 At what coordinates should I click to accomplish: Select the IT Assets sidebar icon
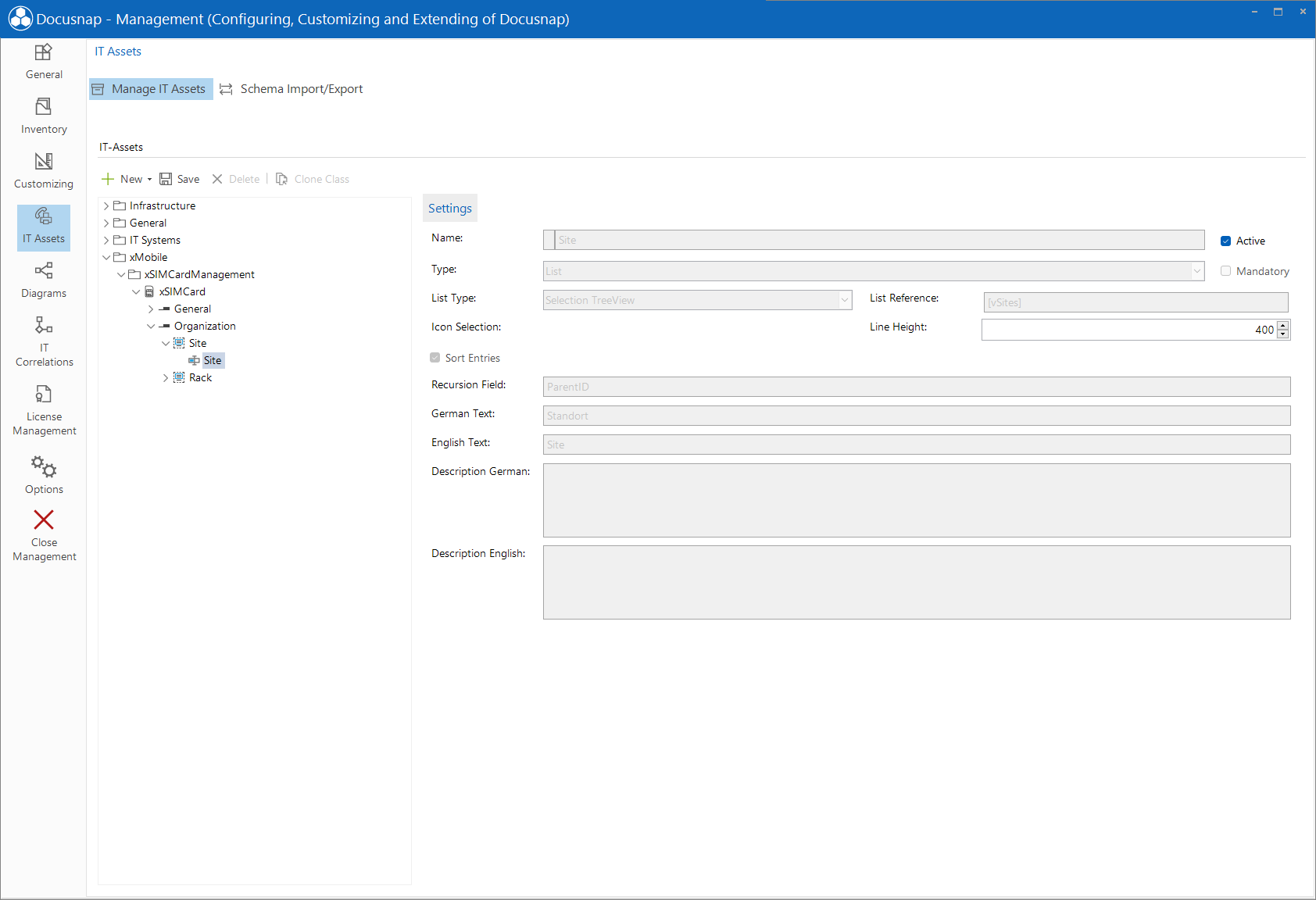(x=44, y=216)
